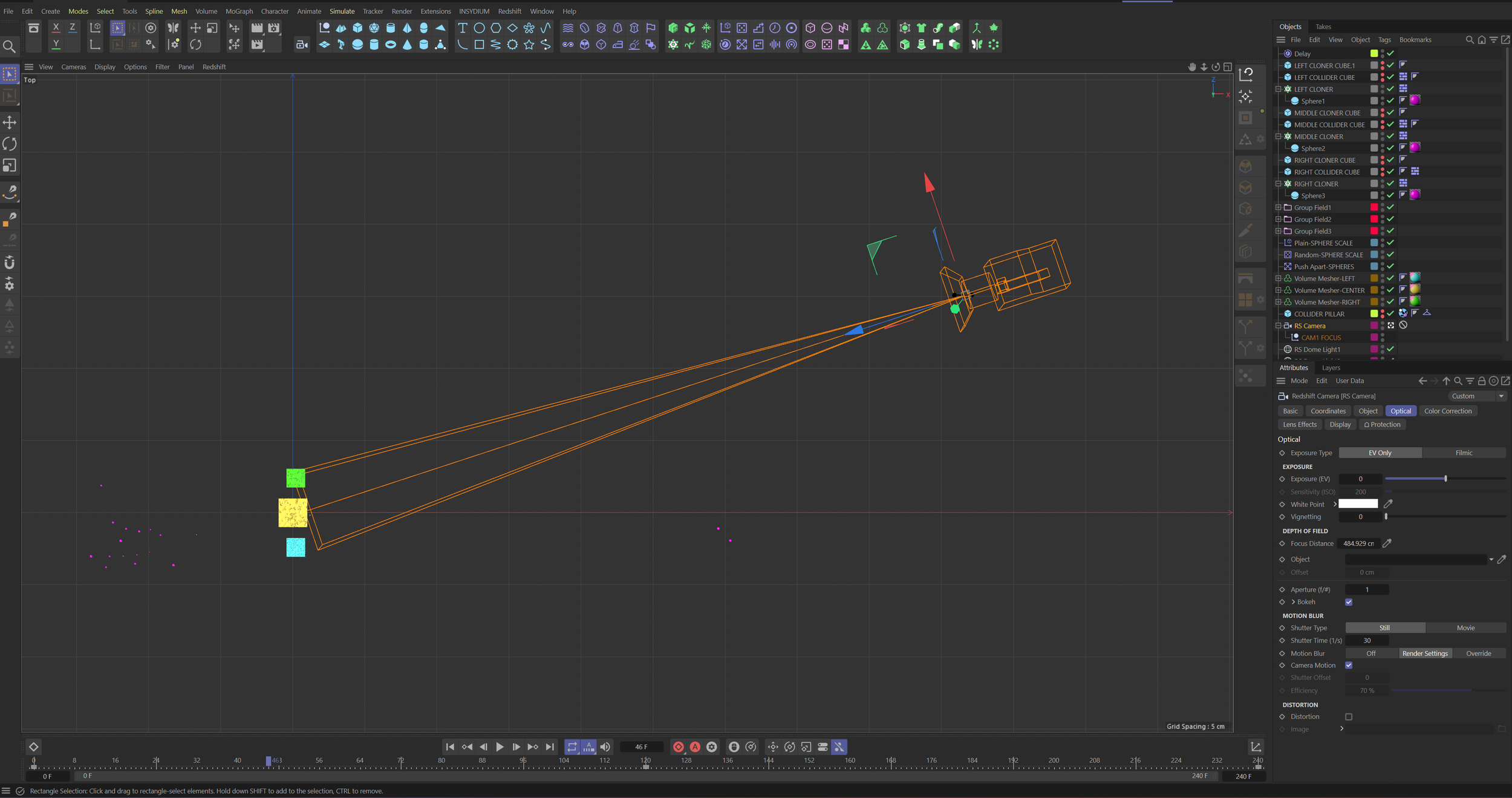Click the search magnifier icon at left

tap(9, 47)
